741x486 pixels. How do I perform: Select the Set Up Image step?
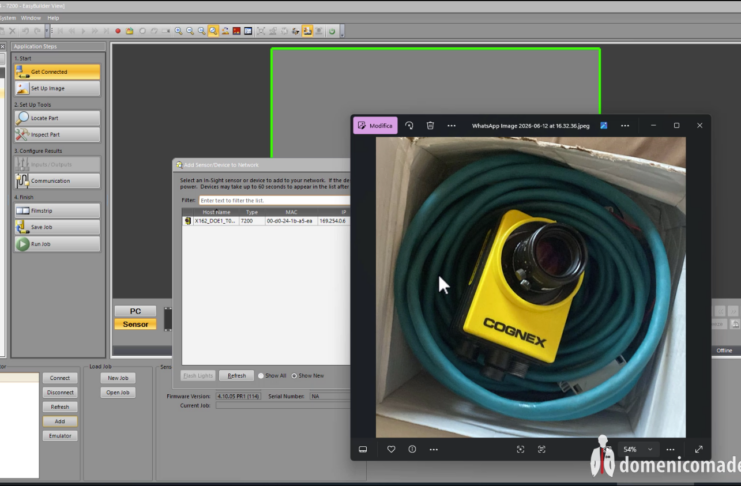57,88
